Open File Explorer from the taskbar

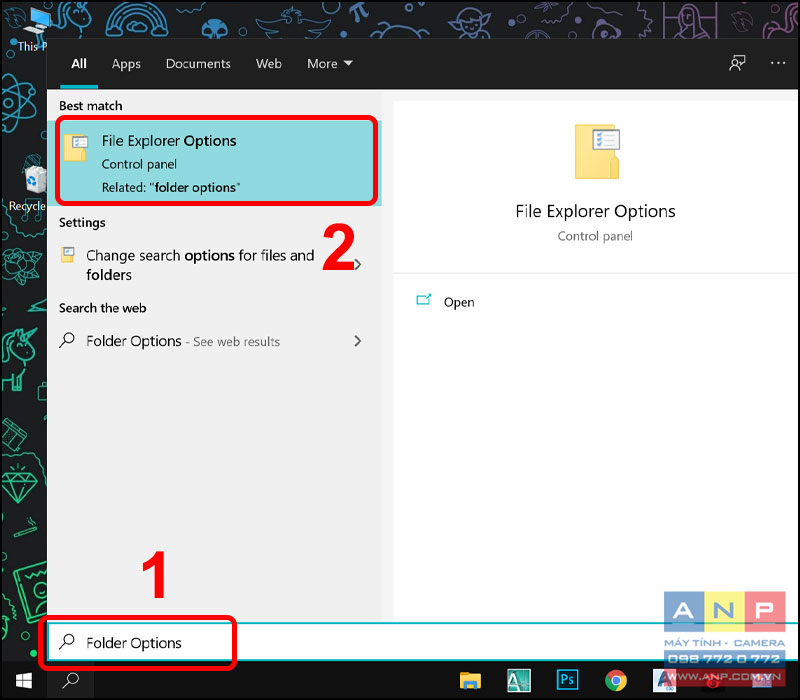(470, 681)
